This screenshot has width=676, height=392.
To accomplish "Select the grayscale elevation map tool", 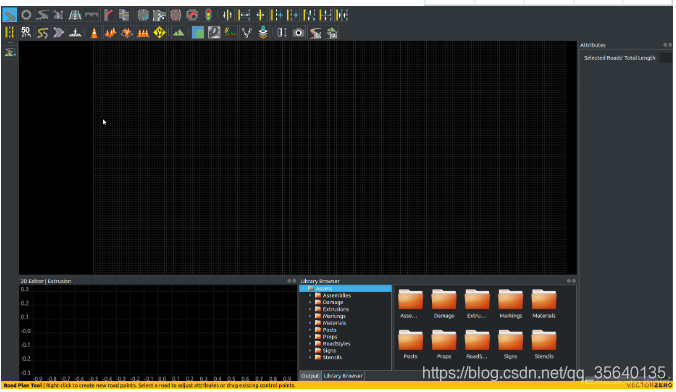I will pos(214,32).
